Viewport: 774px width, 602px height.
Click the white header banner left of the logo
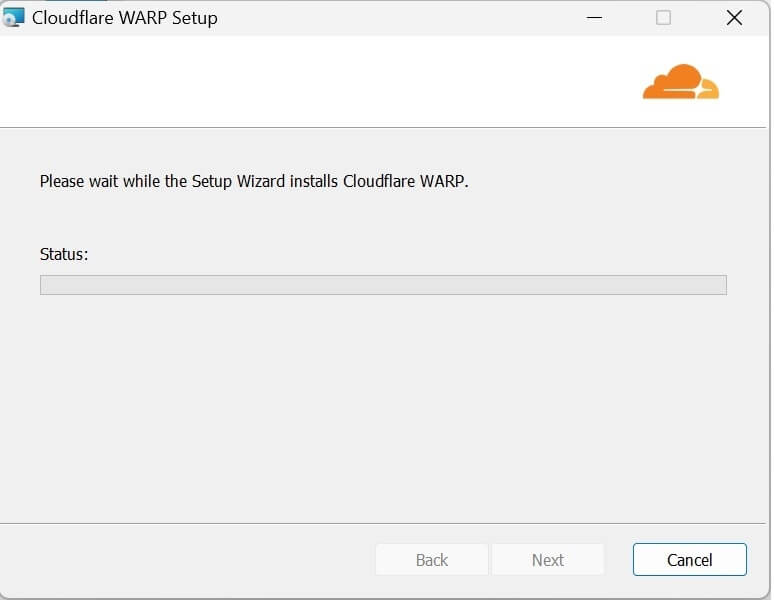click(300, 82)
